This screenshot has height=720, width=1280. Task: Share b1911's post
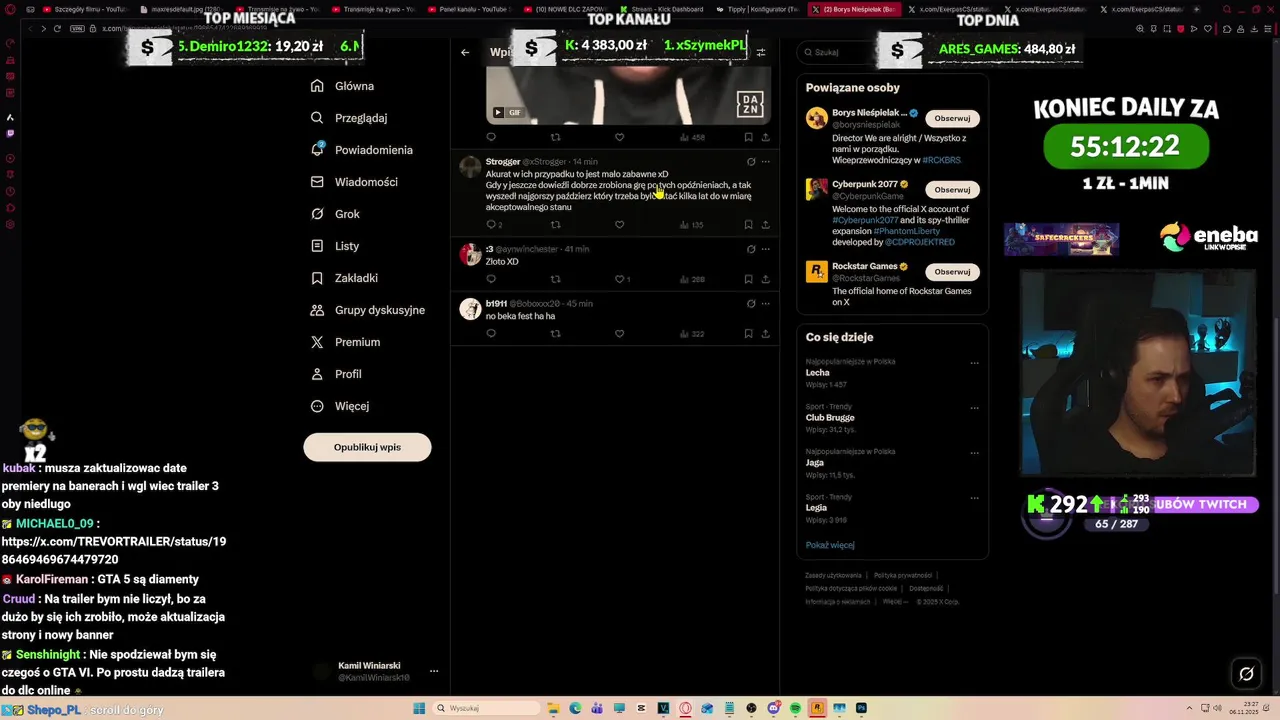click(x=766, y=334)
